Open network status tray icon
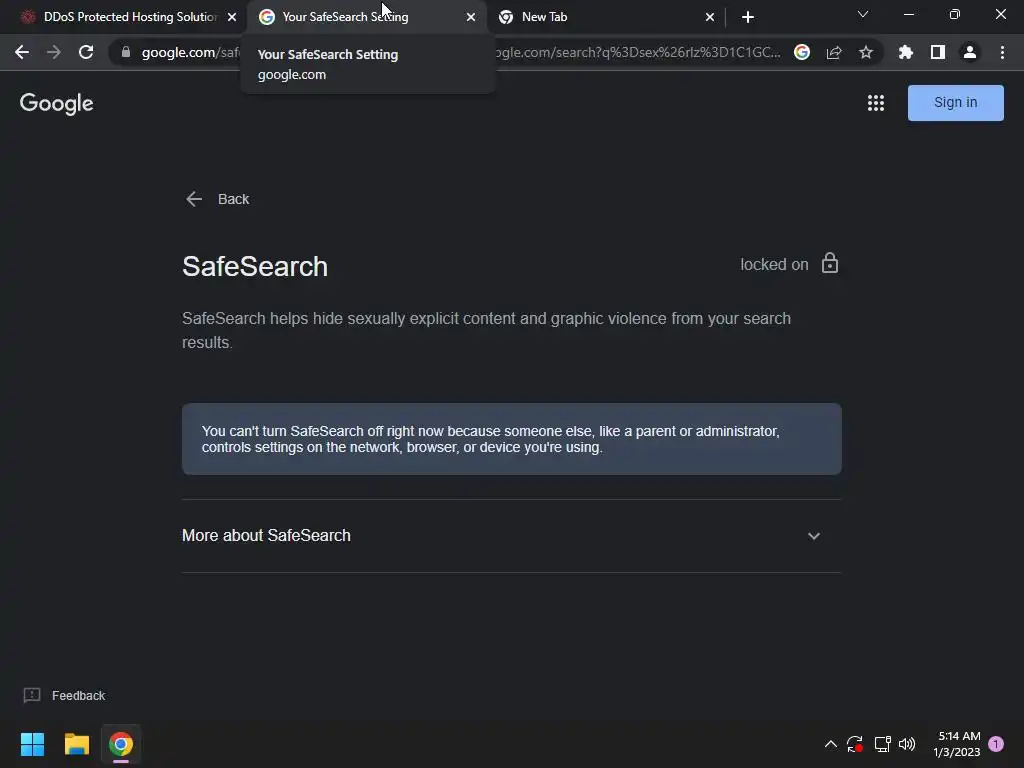Screen dimensions: 1024x768 (882, 744)
